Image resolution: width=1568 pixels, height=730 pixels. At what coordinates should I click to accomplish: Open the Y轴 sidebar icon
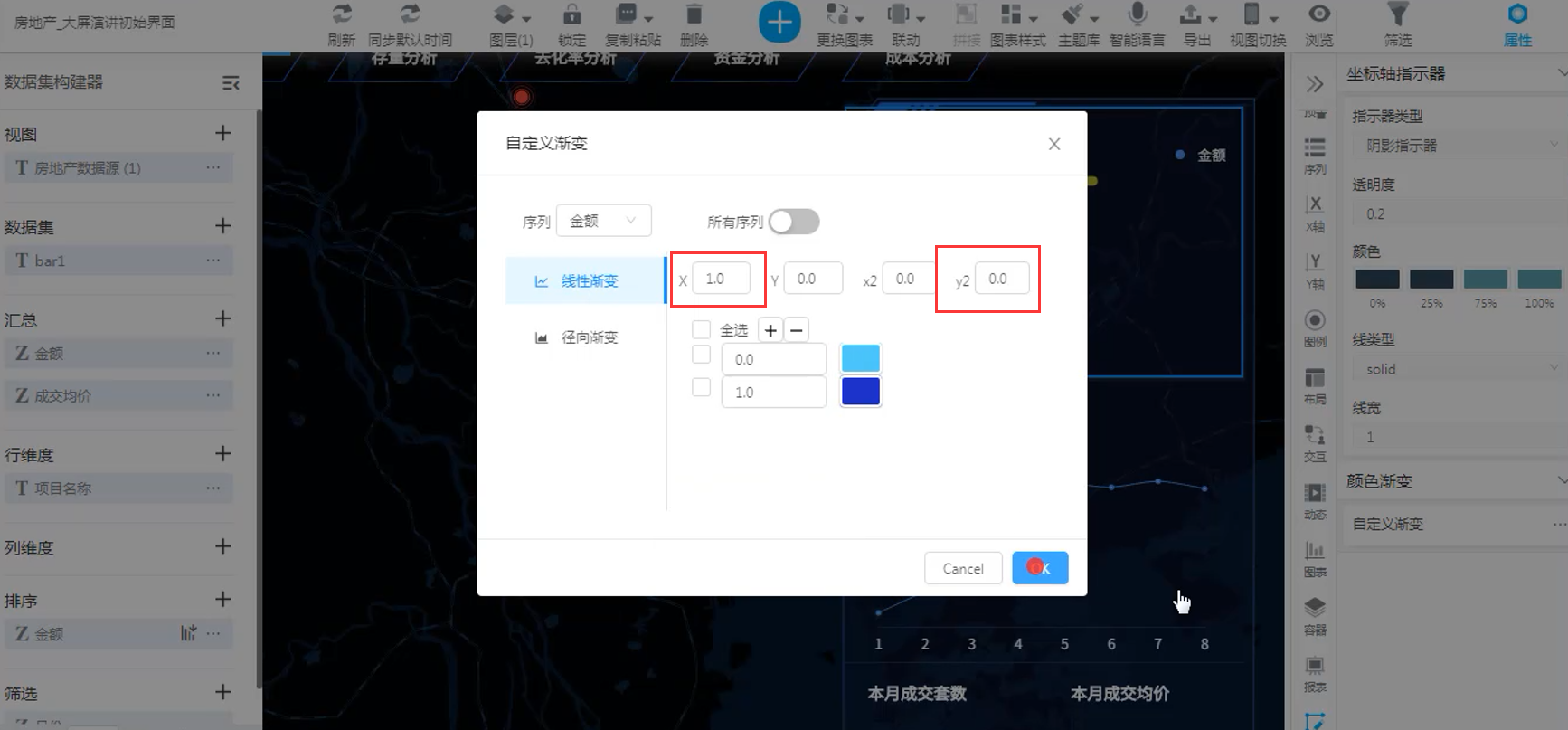pos(1315,262)
